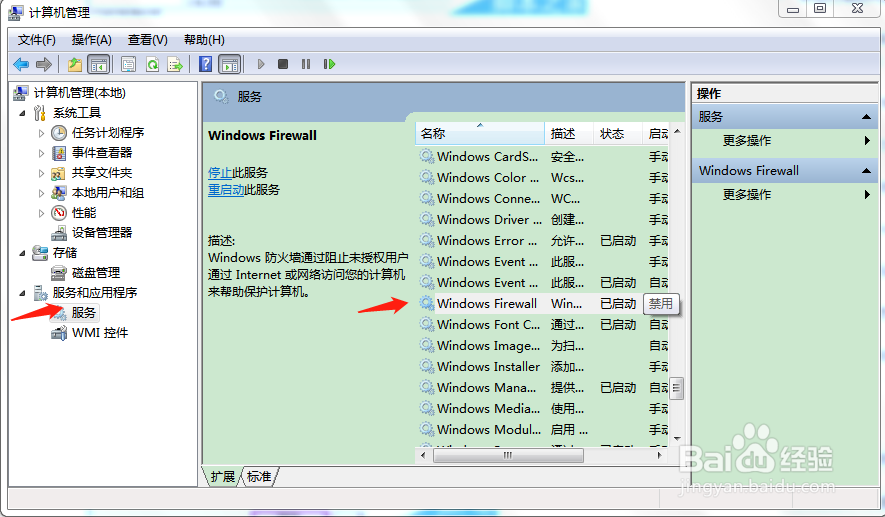The image size is (885, 517).
Task: Select the Windows Media... service row
Action: pyautogui.click(x=543, y=409)
